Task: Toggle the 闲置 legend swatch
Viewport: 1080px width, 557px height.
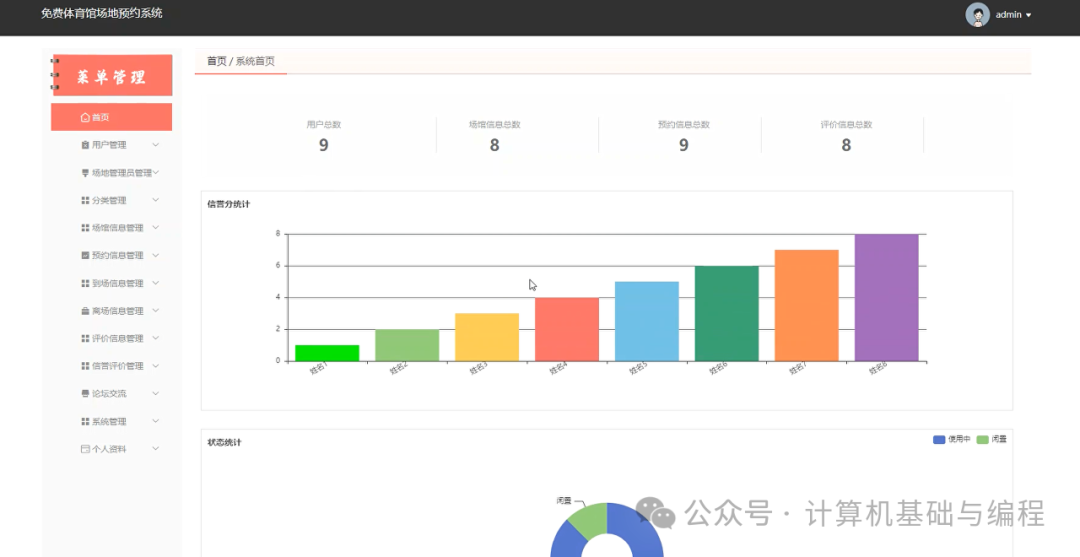Action: point(982,439)
